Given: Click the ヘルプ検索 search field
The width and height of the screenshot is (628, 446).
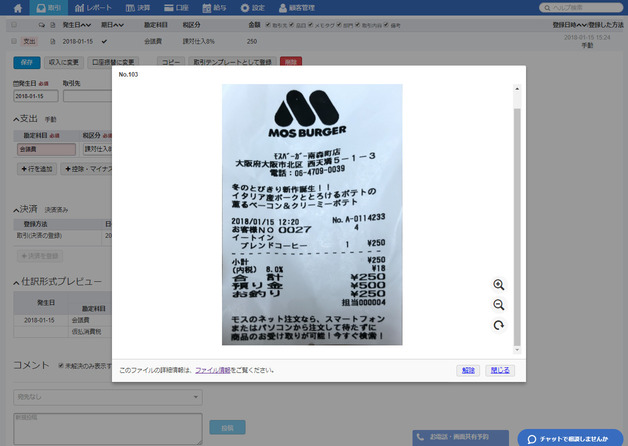Looking at the screenshot, I should click(x=581, y=8).
